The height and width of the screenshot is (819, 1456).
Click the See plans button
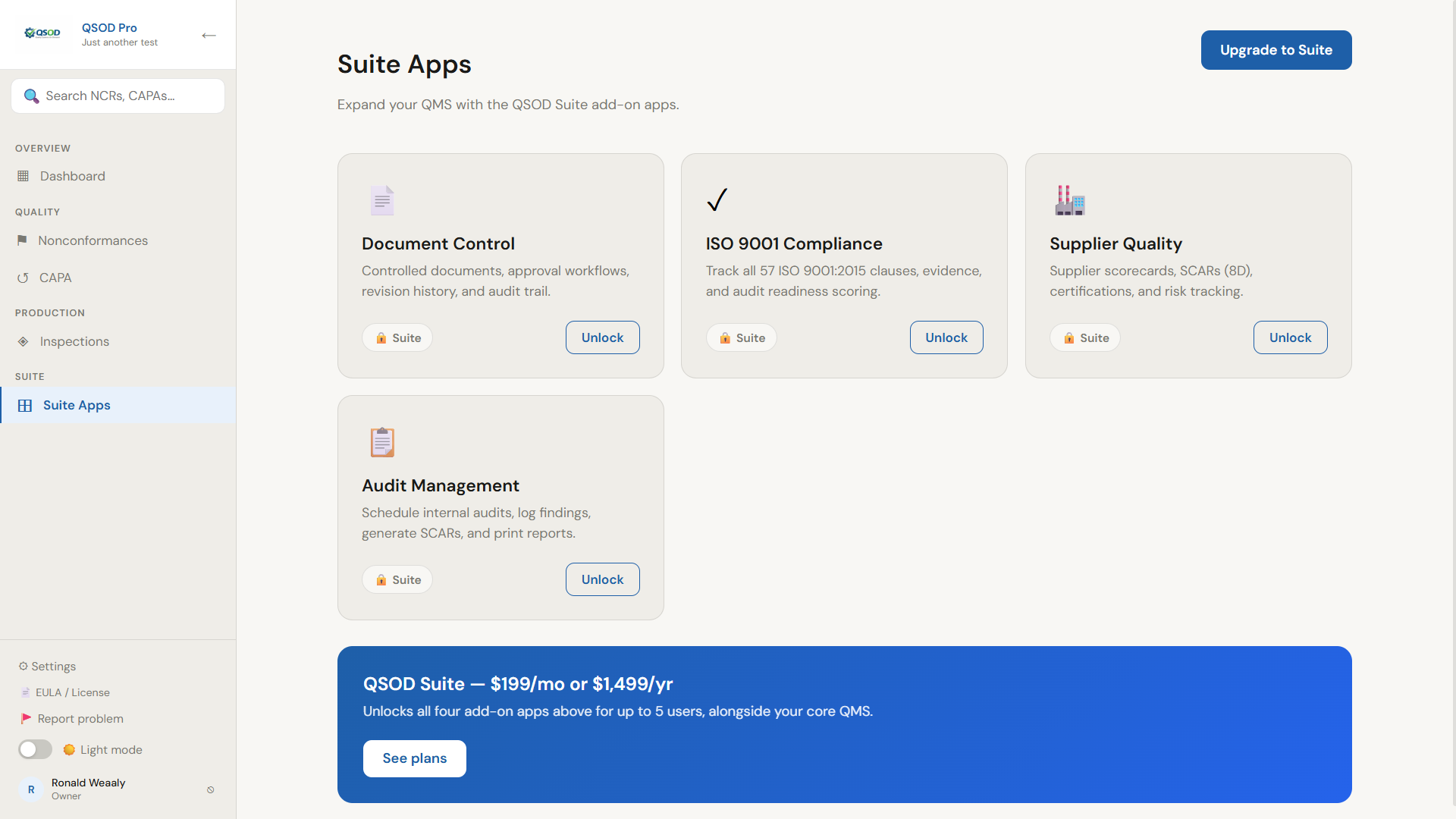coord(415,758)
